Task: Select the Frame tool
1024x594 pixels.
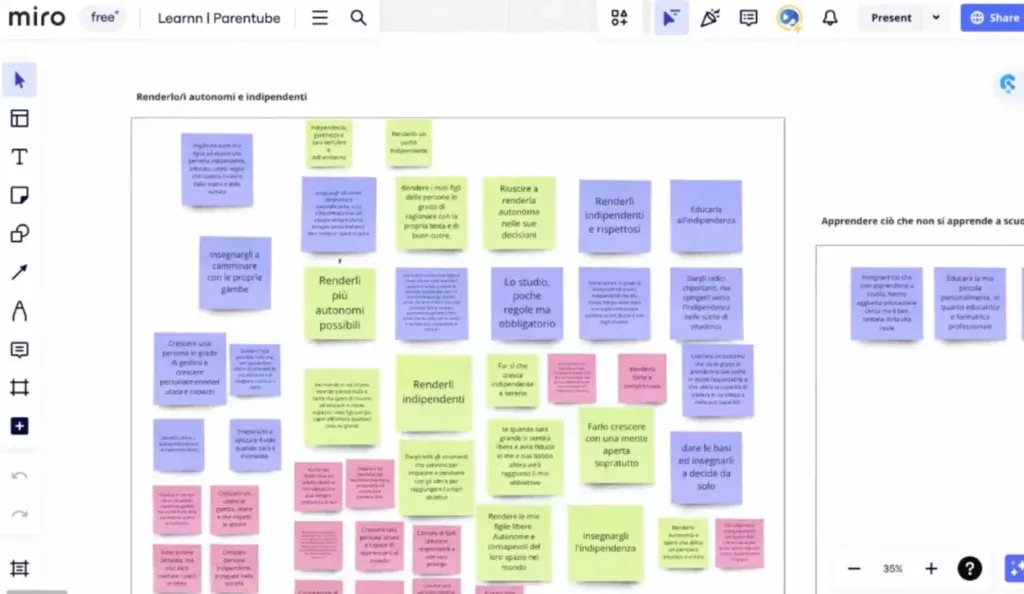Action: click(x=20, y=388)
